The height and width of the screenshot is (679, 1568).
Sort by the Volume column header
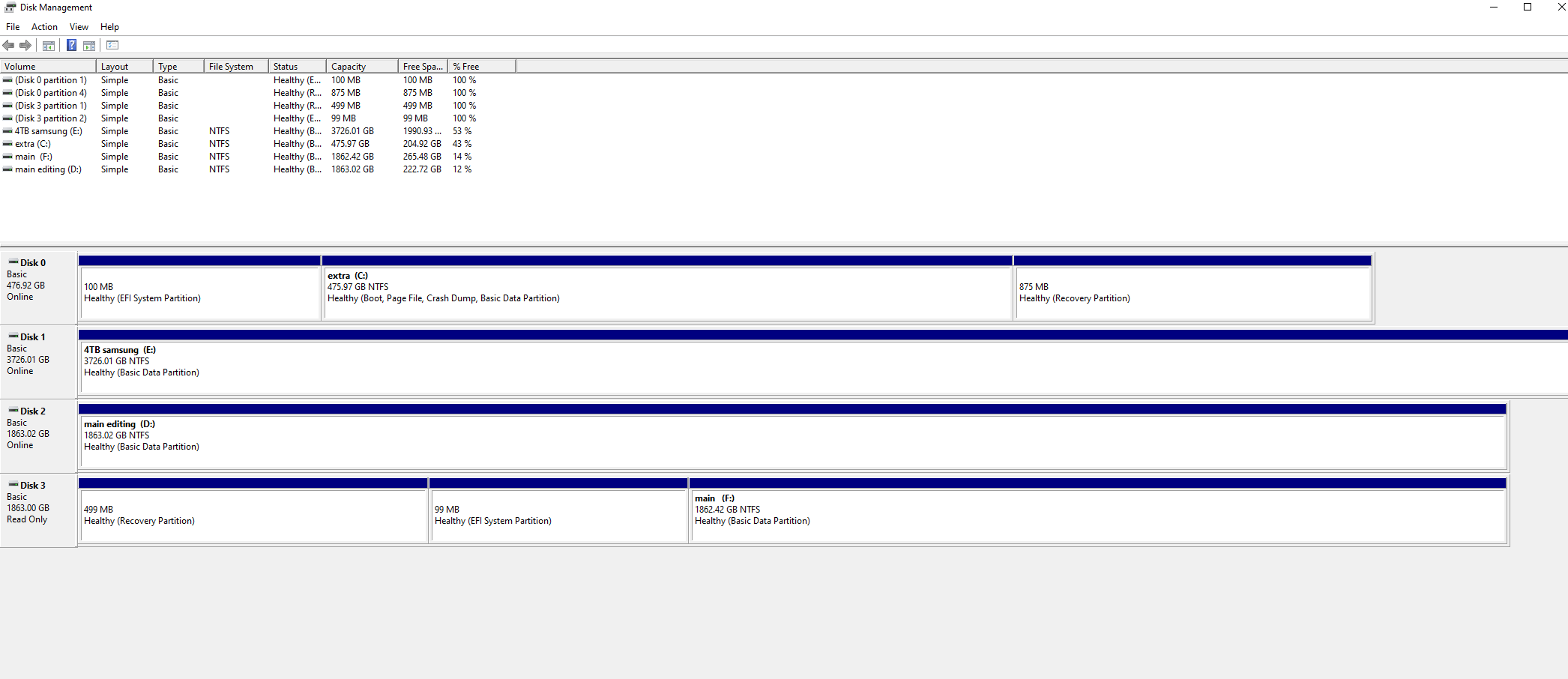48,67
